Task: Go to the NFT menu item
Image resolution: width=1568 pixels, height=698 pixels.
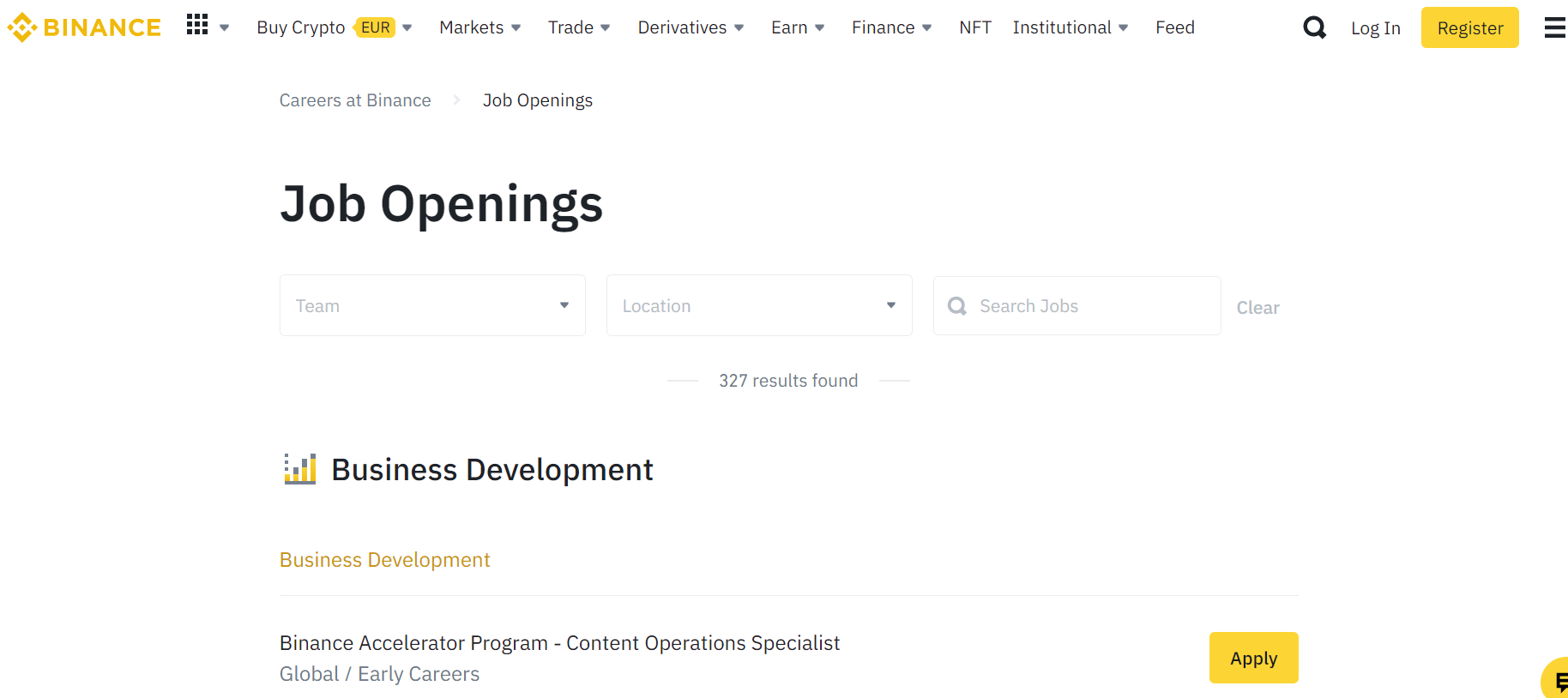Action: (x=975, y=27)
